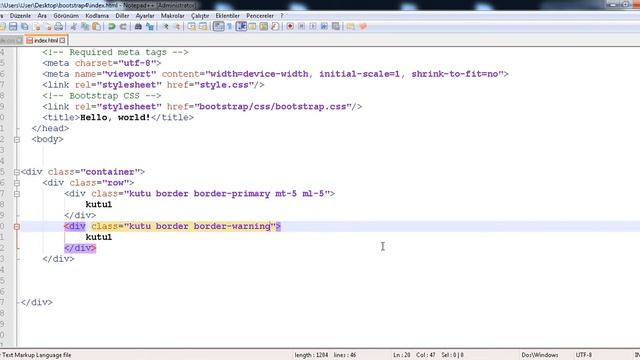Start macro recording with red dot icon

[x=290, y=27]
